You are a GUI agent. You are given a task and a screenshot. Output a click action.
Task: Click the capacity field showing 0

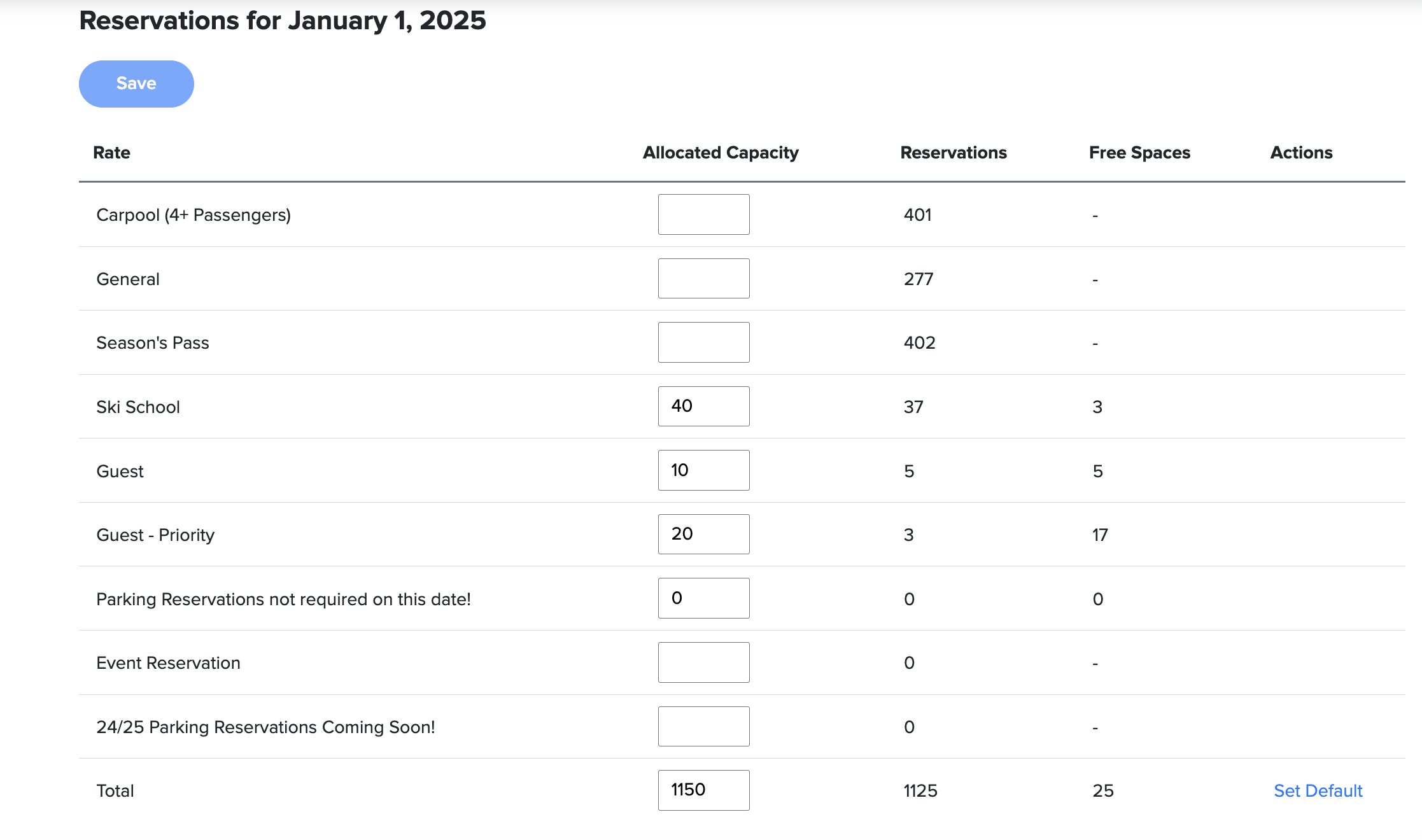(x=703, y=598)
